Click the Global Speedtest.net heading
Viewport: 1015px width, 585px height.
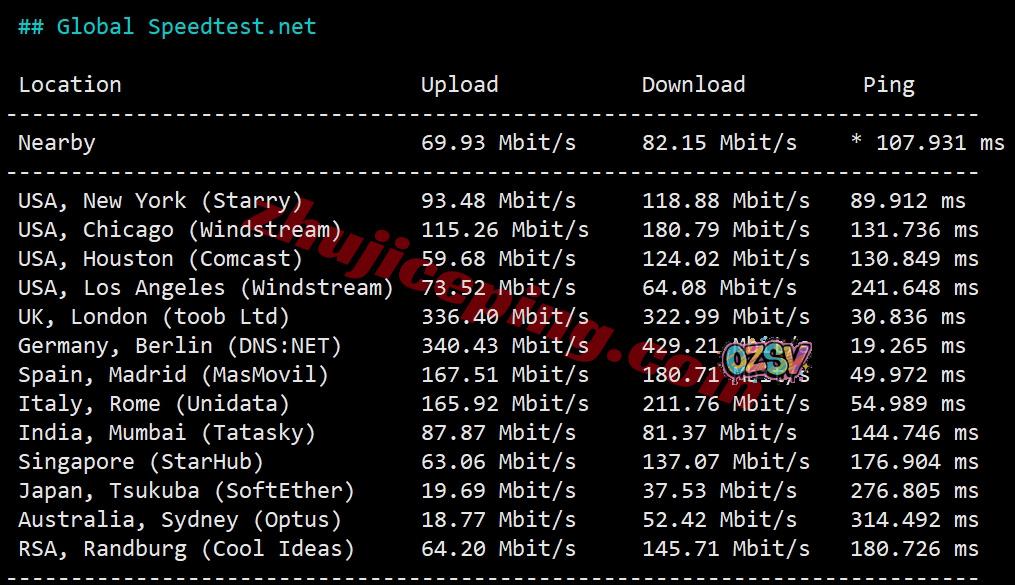pos(167,27)
